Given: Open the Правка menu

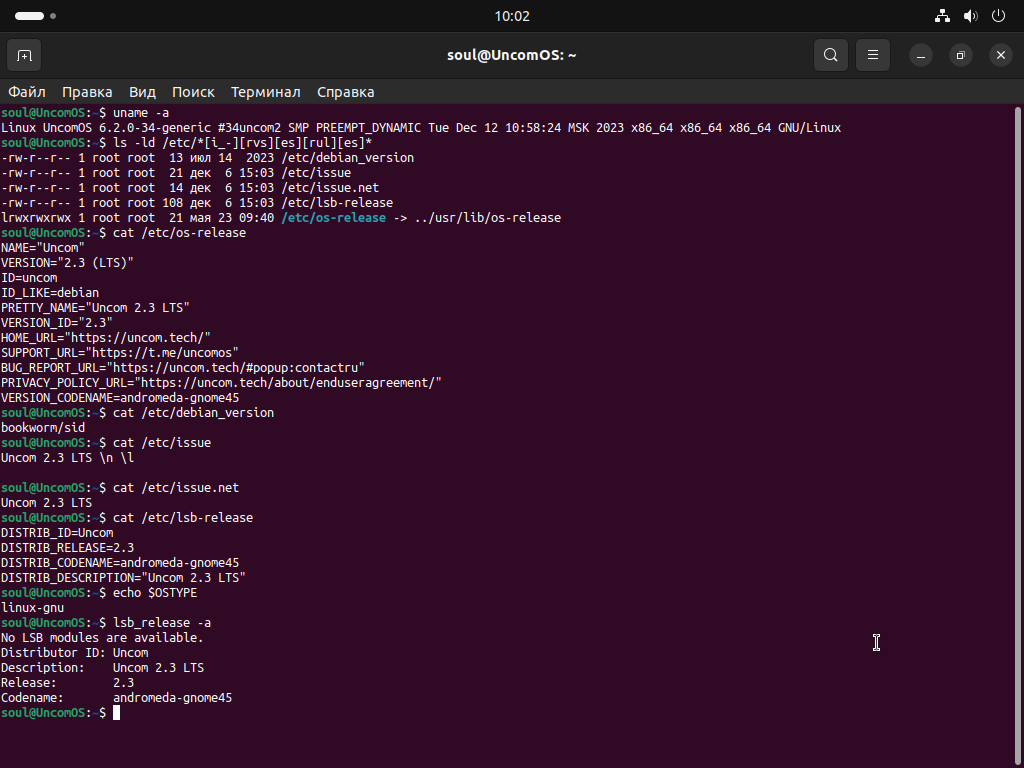Looking at the screenshot, I should tap(87, 92).
